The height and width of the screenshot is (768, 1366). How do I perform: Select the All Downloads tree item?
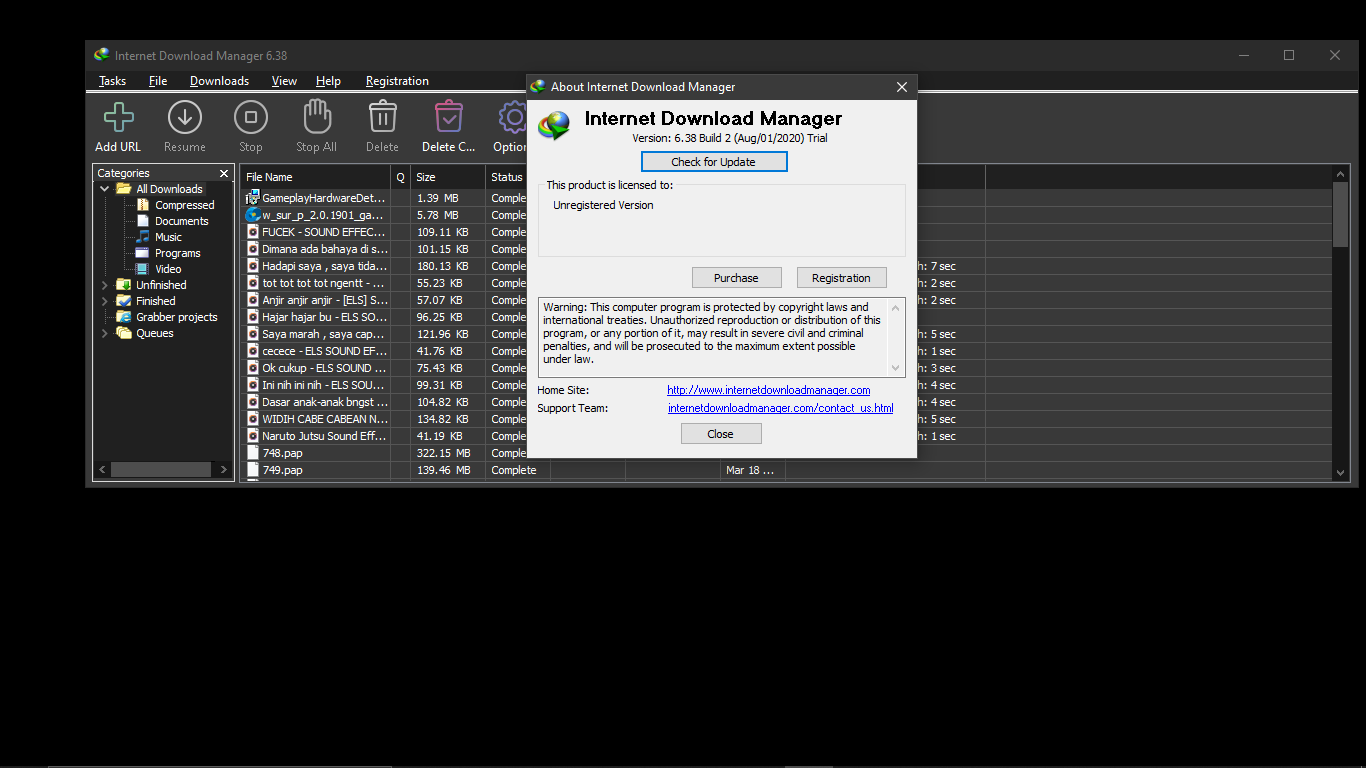click(x=169, y=189)
